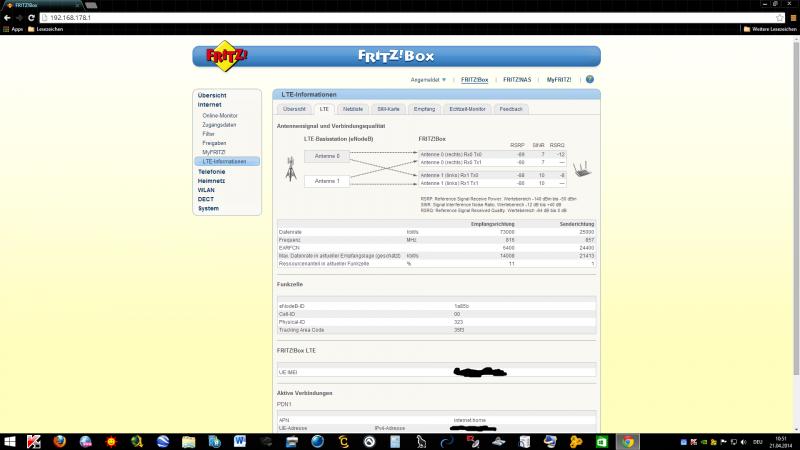Click the eNodeB-ID row

(x=436, y=306)
